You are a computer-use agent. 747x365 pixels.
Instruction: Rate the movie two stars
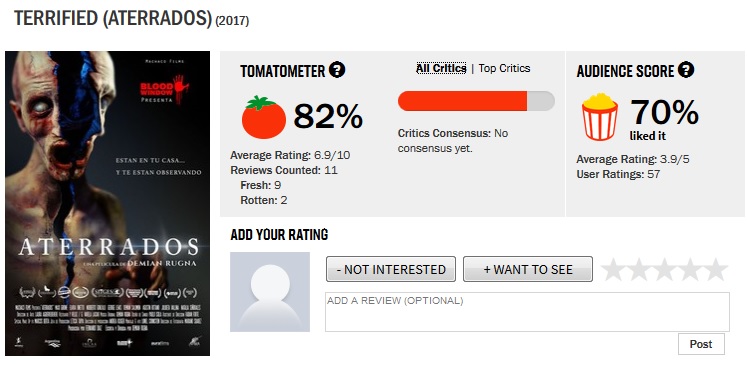pyautogui.click(x=639, y=270)
